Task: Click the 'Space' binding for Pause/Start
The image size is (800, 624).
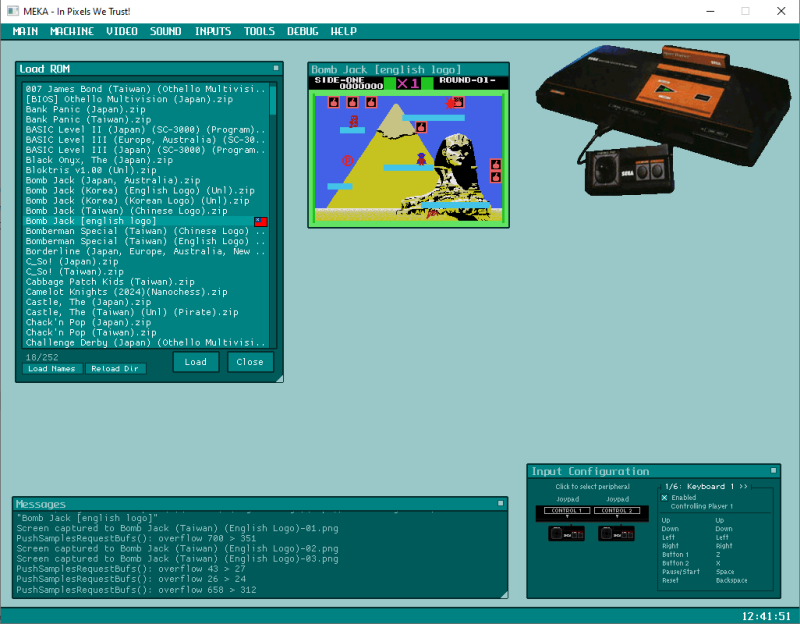Action: (724, 572)
